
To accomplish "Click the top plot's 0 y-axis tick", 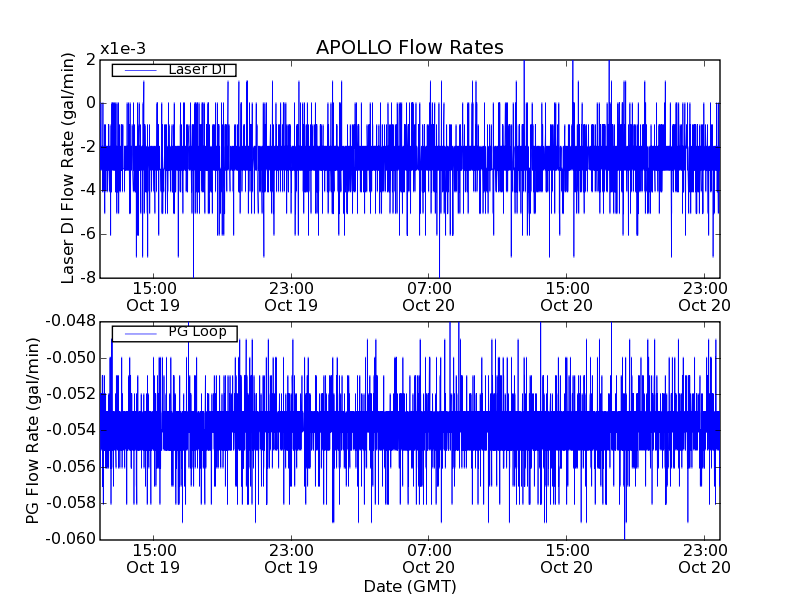I will tap(91, 103).
